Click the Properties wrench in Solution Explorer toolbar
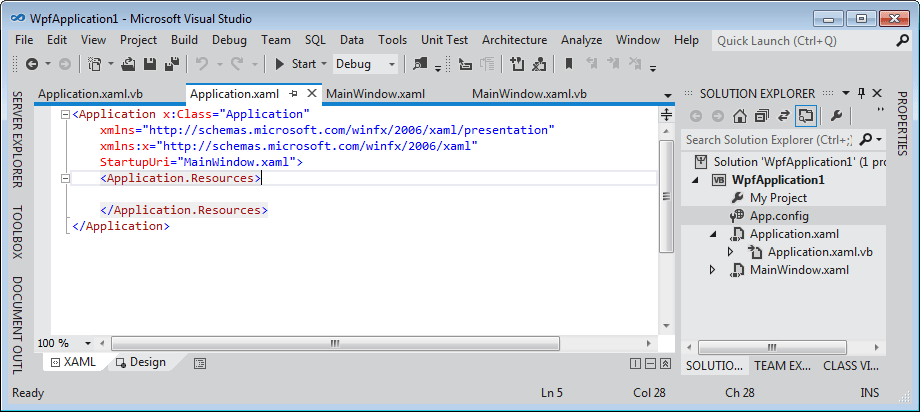This screenshot has width=920, height=412. click(x=837, y=116)
